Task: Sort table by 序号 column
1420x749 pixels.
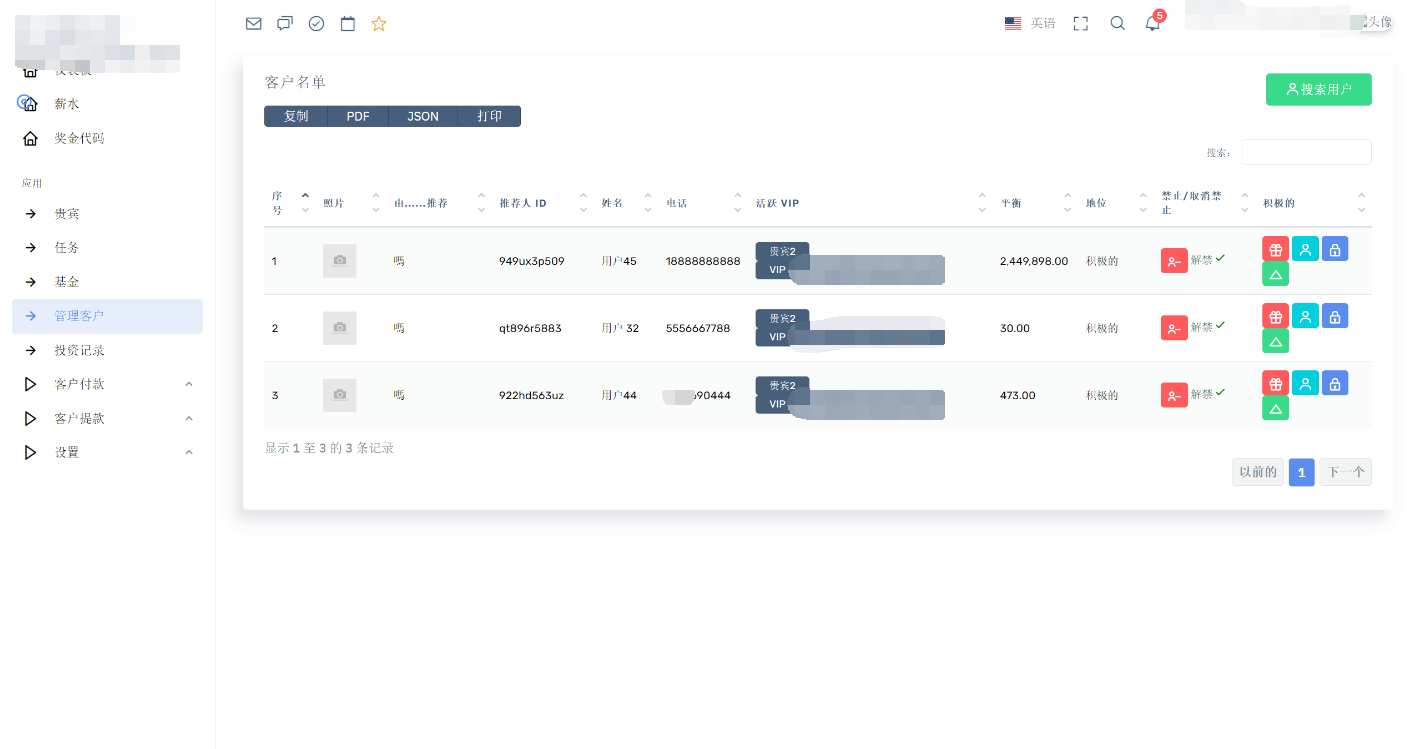Action: pos(290,203)
